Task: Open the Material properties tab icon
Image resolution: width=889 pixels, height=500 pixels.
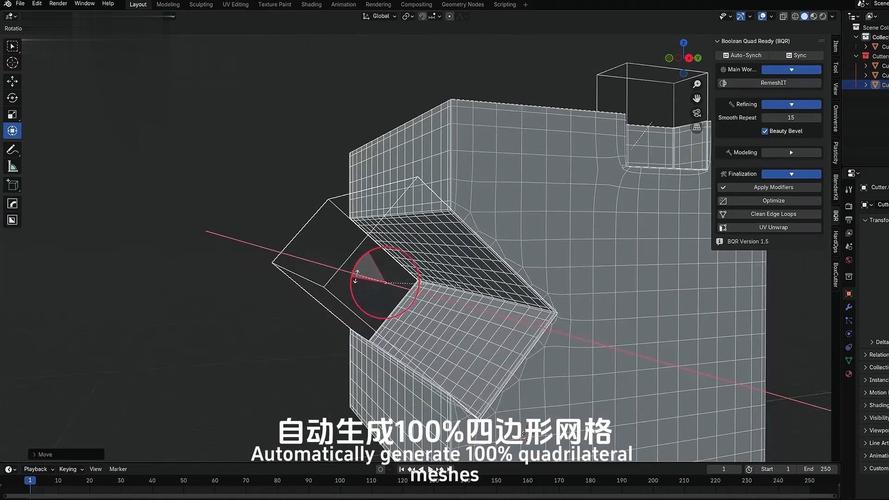Action: tap(849, 374)
